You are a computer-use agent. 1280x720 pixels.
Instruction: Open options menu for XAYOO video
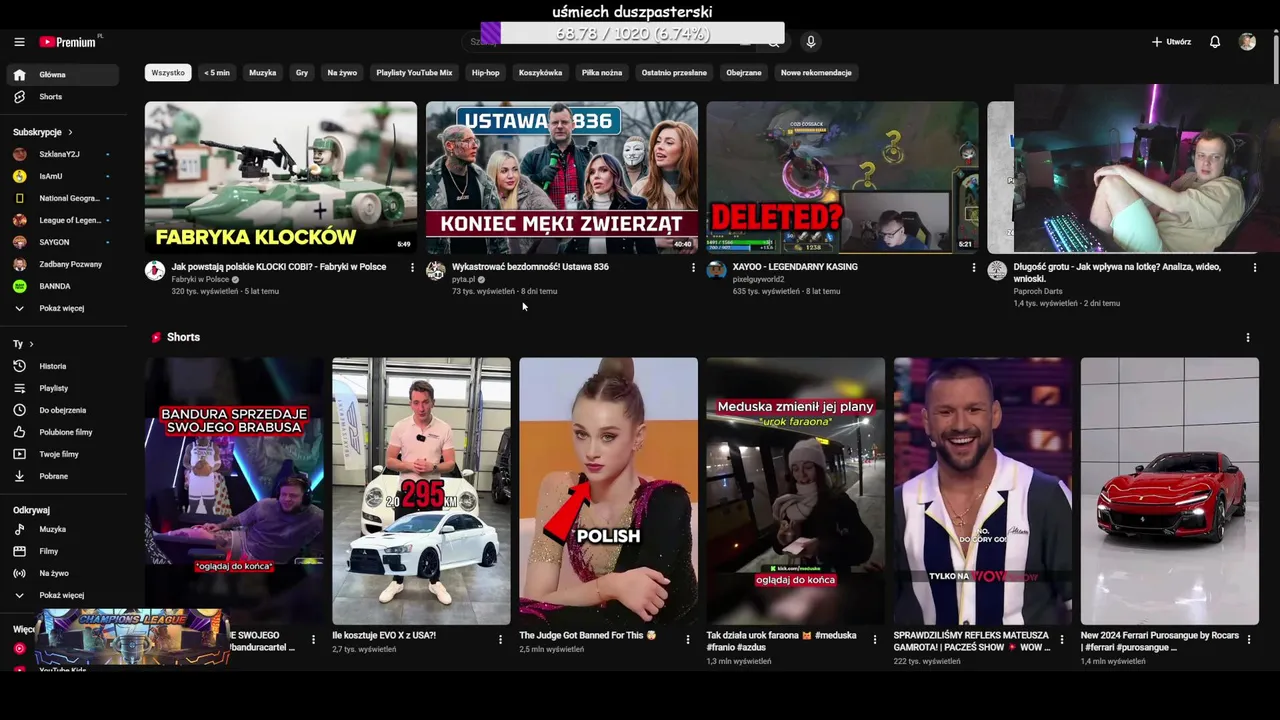coord(974,267)
